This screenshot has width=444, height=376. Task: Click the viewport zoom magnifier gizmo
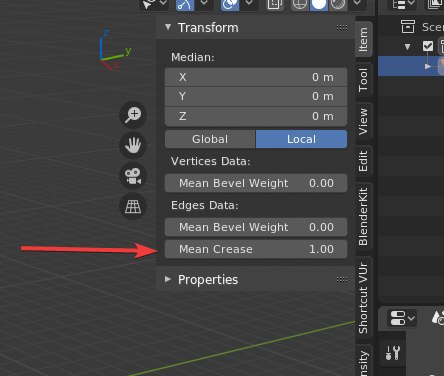133,115
